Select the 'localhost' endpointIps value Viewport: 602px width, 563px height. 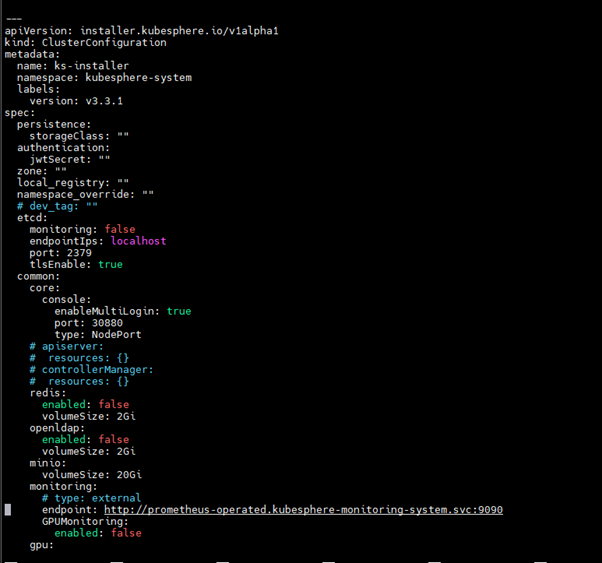tap(139, 241)
